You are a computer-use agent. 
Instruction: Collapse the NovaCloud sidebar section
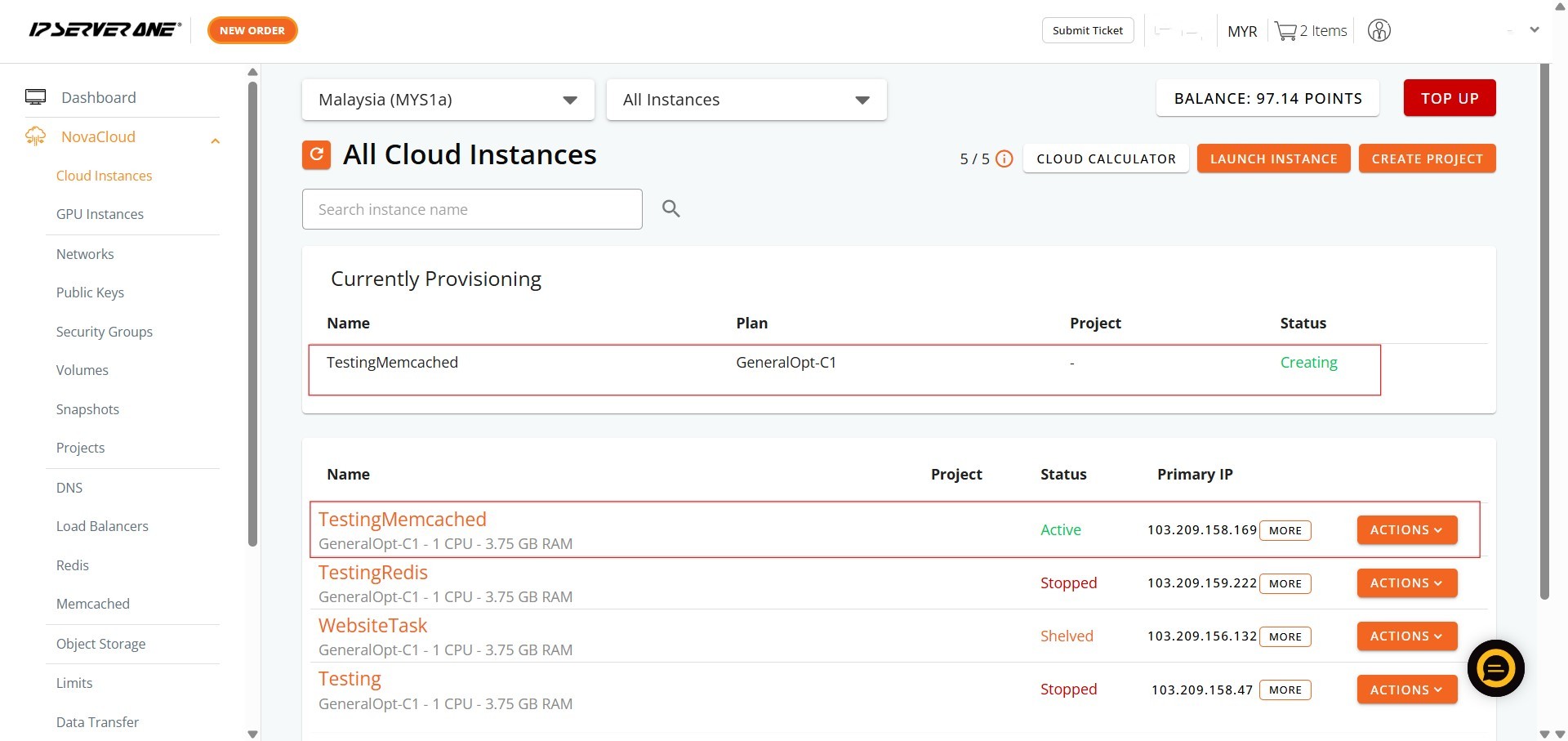[215, 141]
